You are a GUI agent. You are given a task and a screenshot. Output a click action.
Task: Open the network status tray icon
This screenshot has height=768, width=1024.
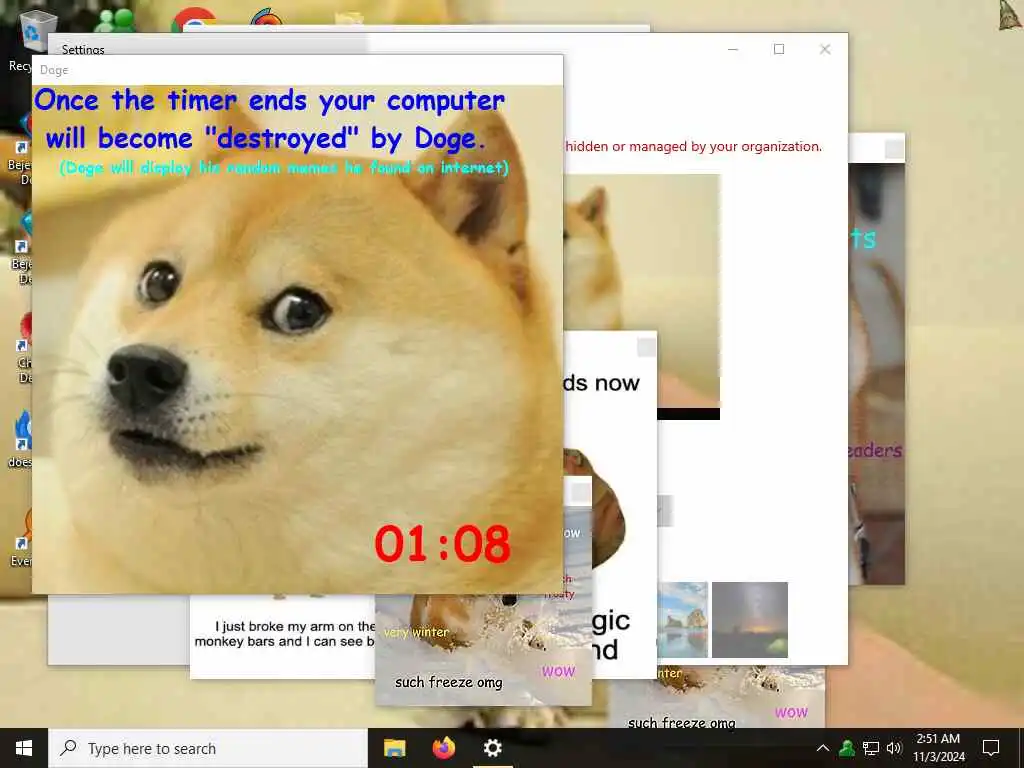click(x=871, y=748)
